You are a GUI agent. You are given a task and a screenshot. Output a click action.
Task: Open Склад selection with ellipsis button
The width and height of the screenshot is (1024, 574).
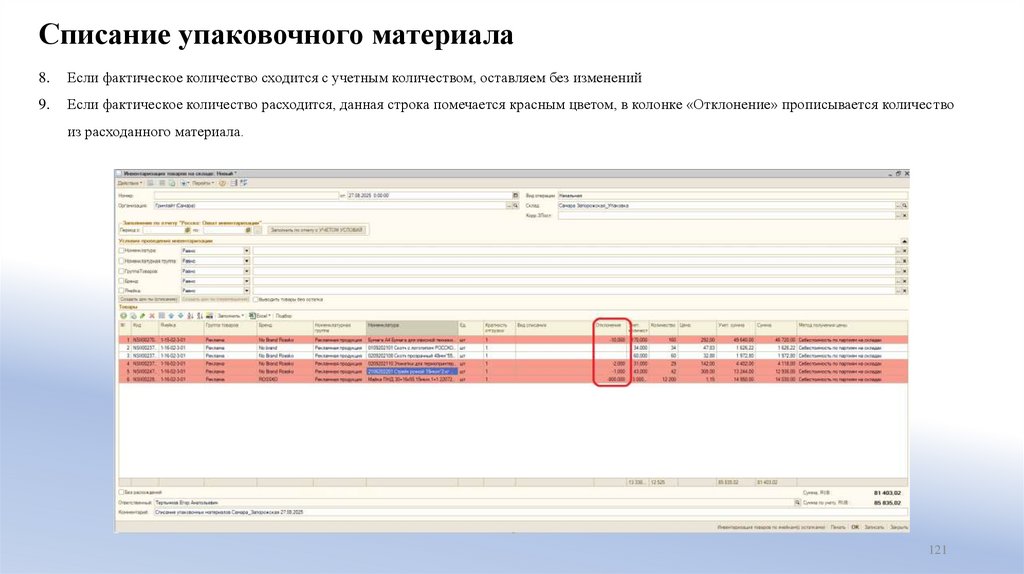tap(898, 206)
